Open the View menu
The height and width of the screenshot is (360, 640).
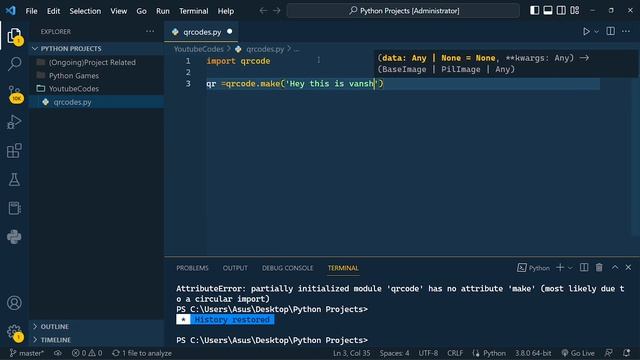click(x=118, y=11)
